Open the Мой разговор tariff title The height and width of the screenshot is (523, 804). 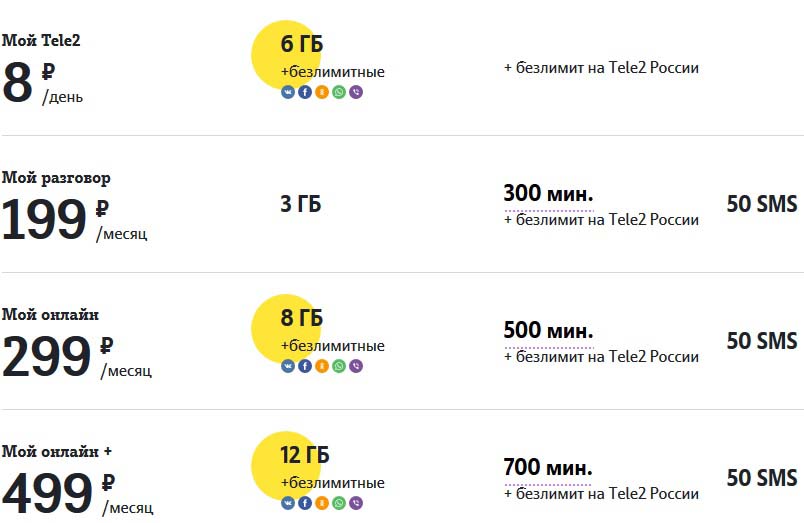(x=56, y=177)
